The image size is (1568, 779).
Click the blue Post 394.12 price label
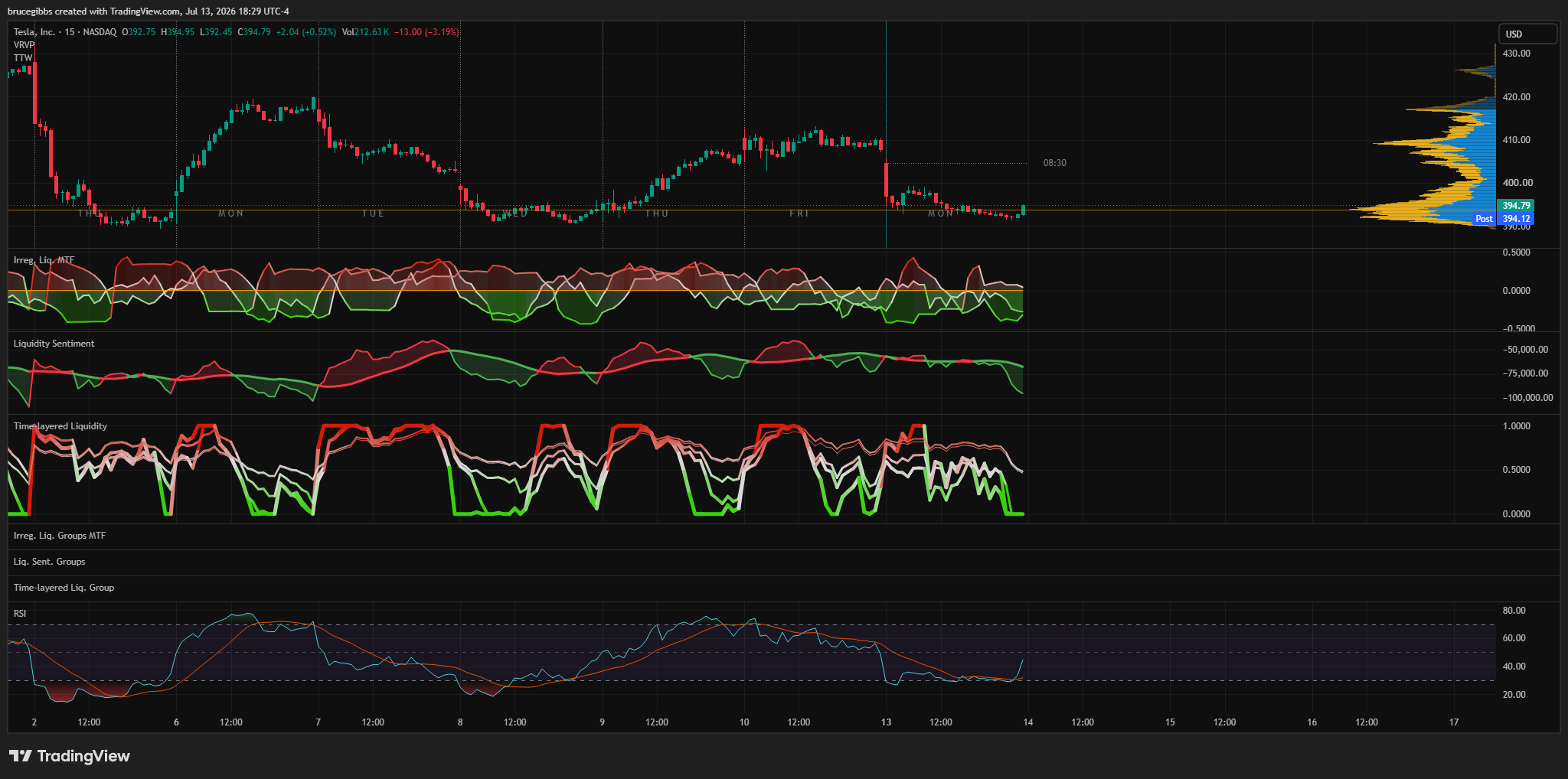pyautogui.click(x=1504, y=219)
